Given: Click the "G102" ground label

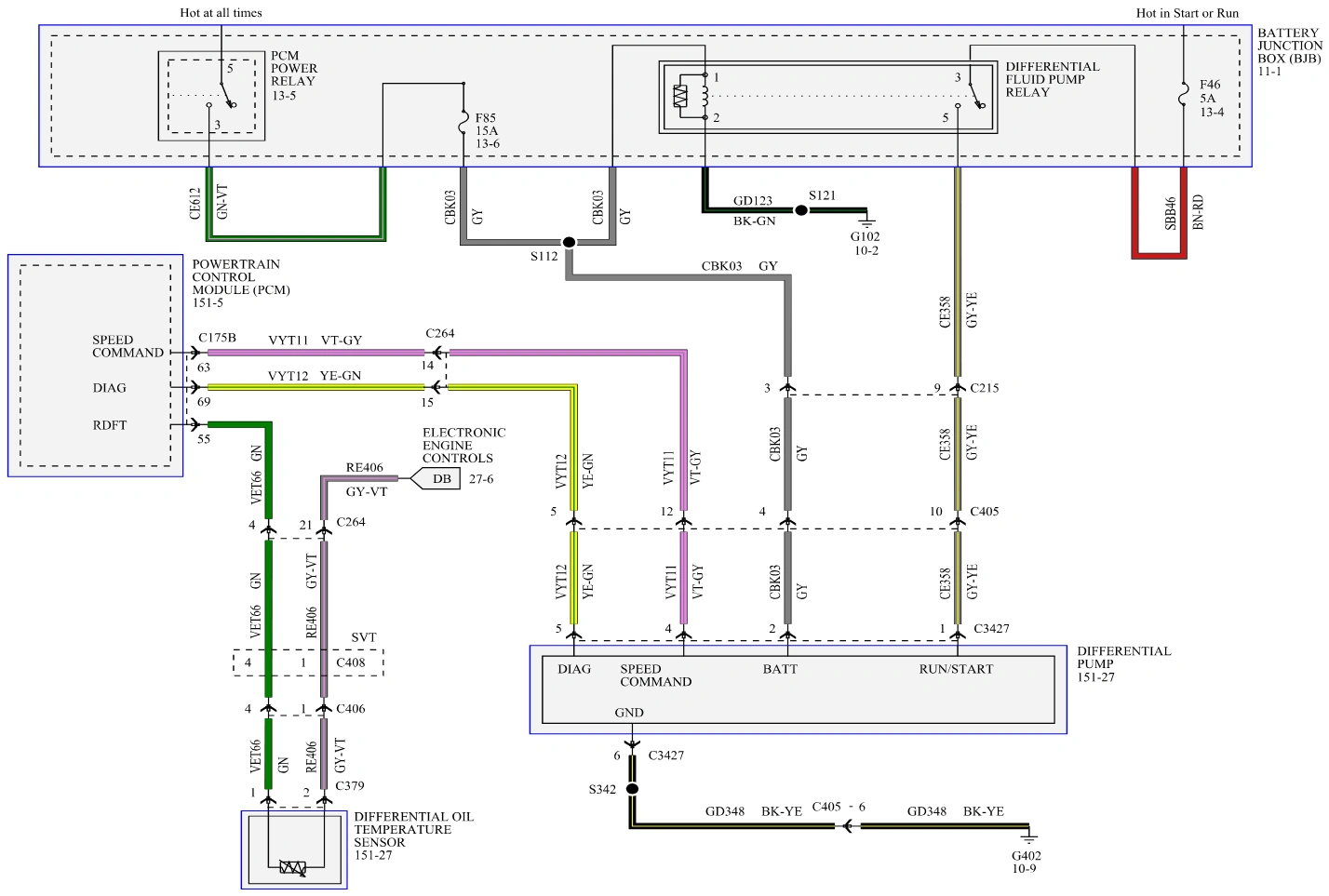Looking at the screenshot, I should point(865,237).
